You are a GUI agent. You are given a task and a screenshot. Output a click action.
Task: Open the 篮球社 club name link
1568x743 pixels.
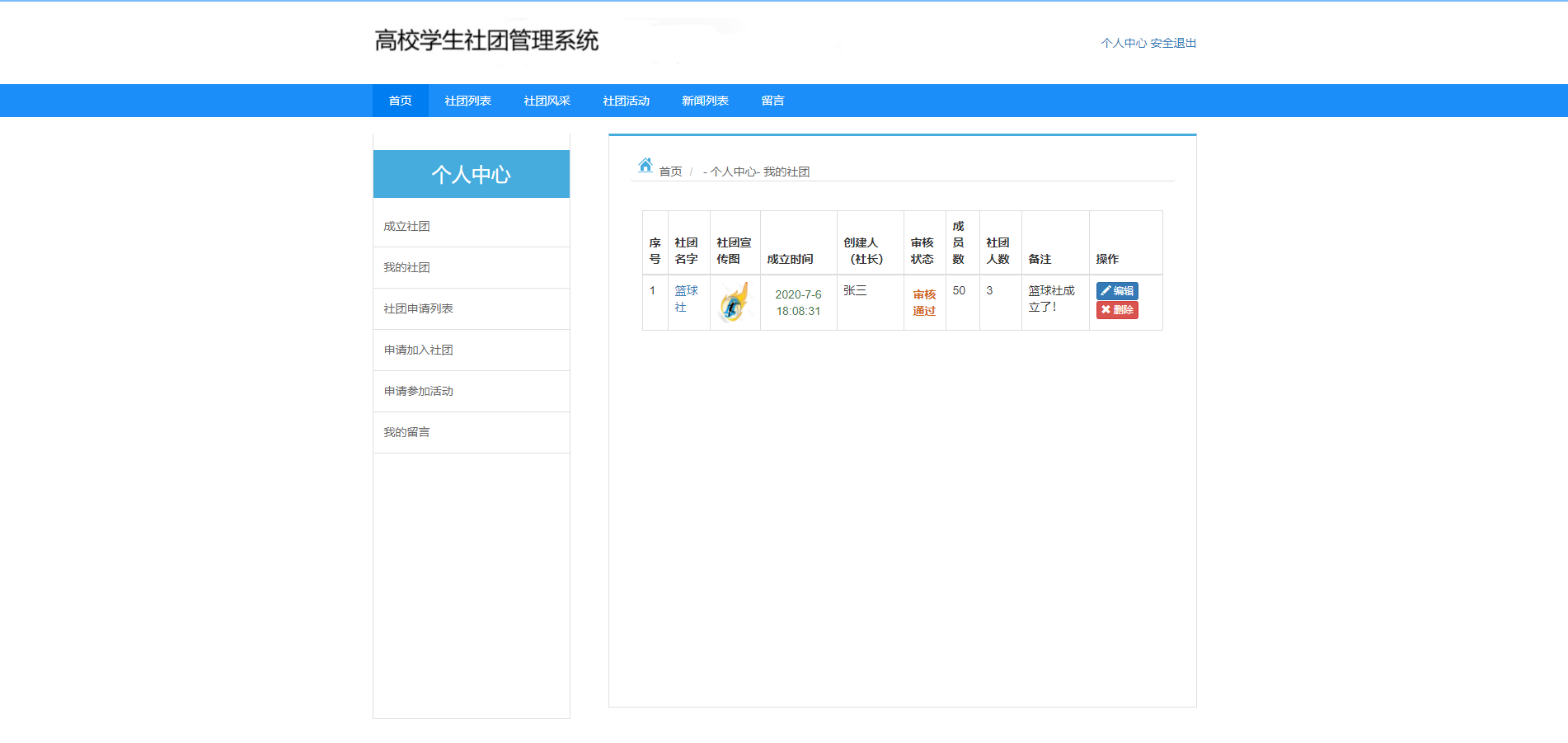click(x=686, y=299)
